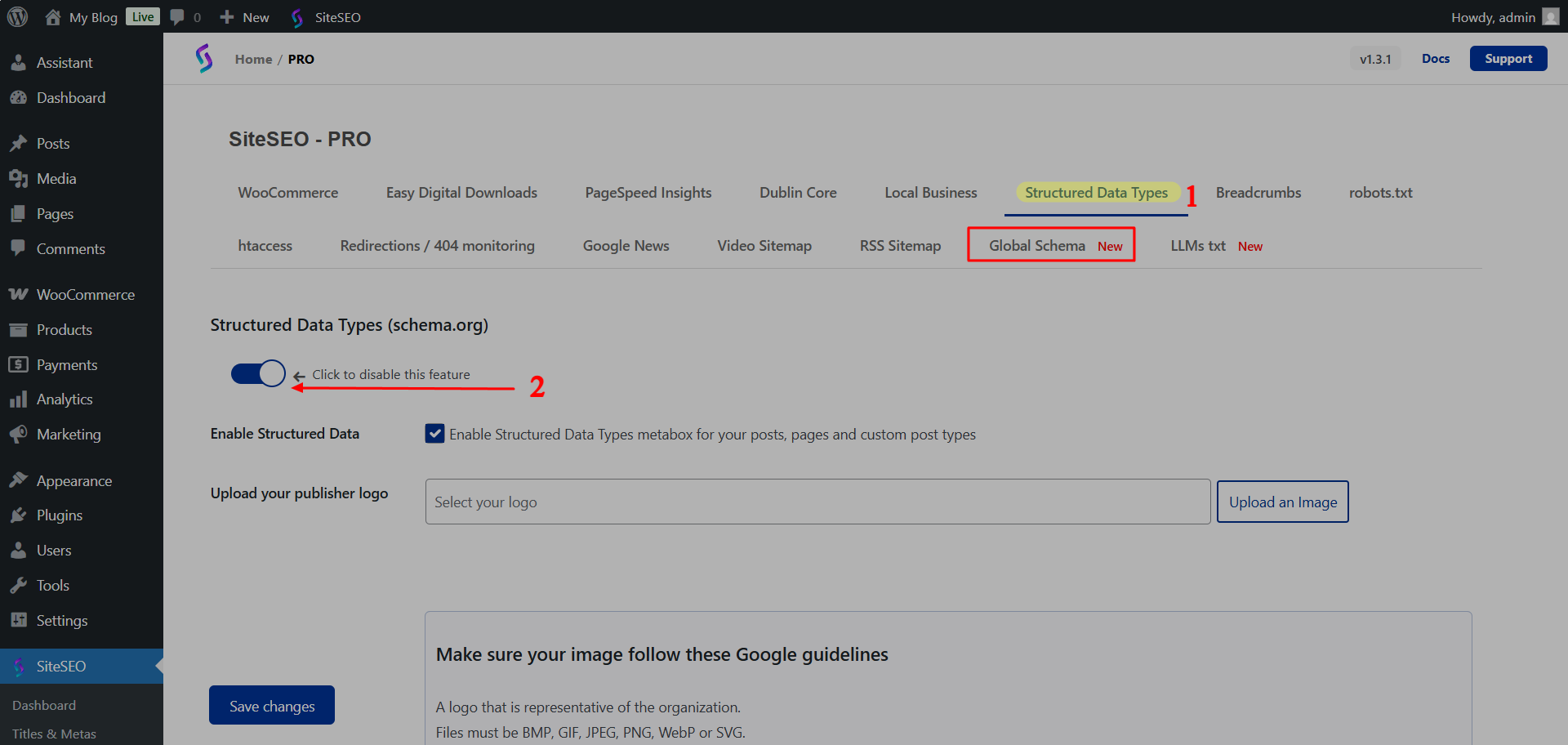Uncheck Enable Structured Data Types metabox checkbox
The height and width of the screenshot is (745, 1568).
(x=434, y=434)
